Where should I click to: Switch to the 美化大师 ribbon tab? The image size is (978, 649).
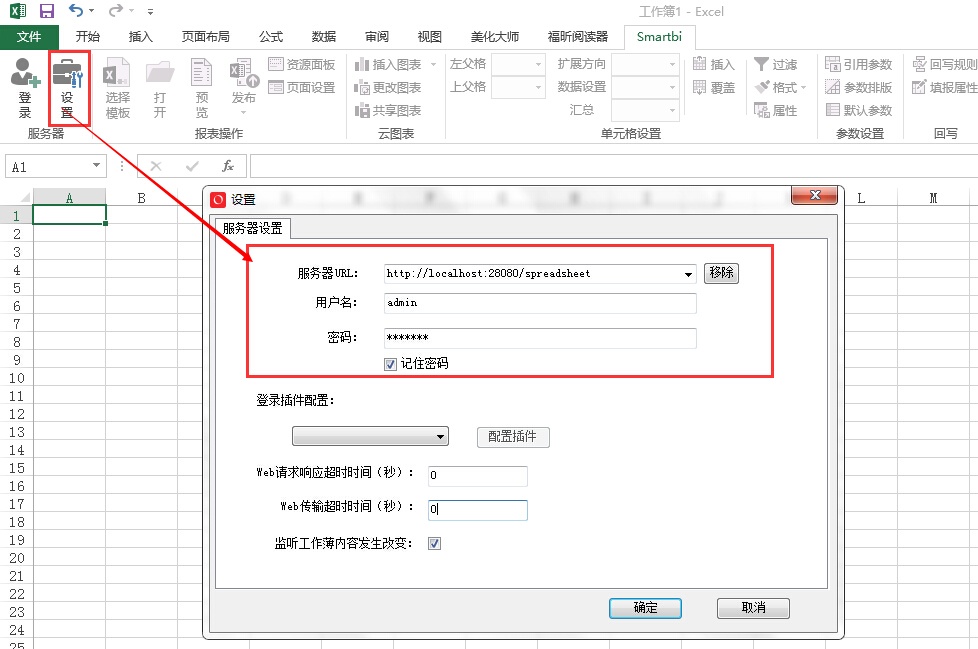point(495,37)
